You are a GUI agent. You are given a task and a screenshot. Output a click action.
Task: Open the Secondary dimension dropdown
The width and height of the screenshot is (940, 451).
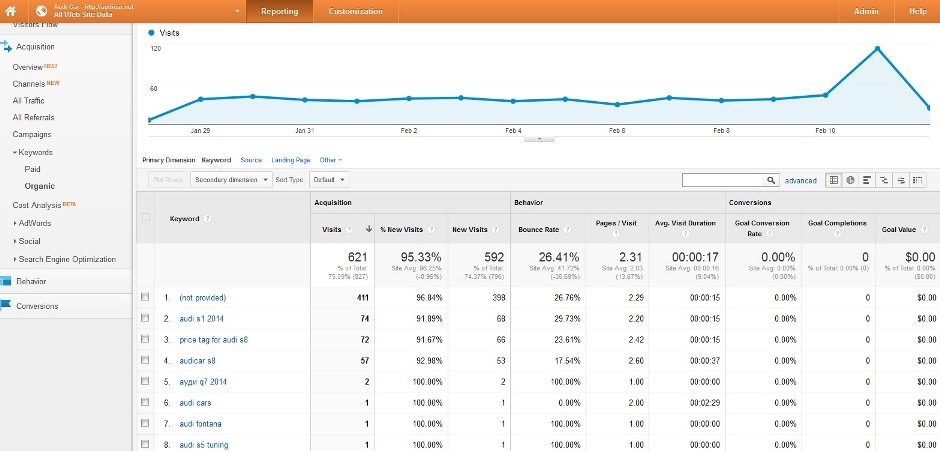pos(231,180)
